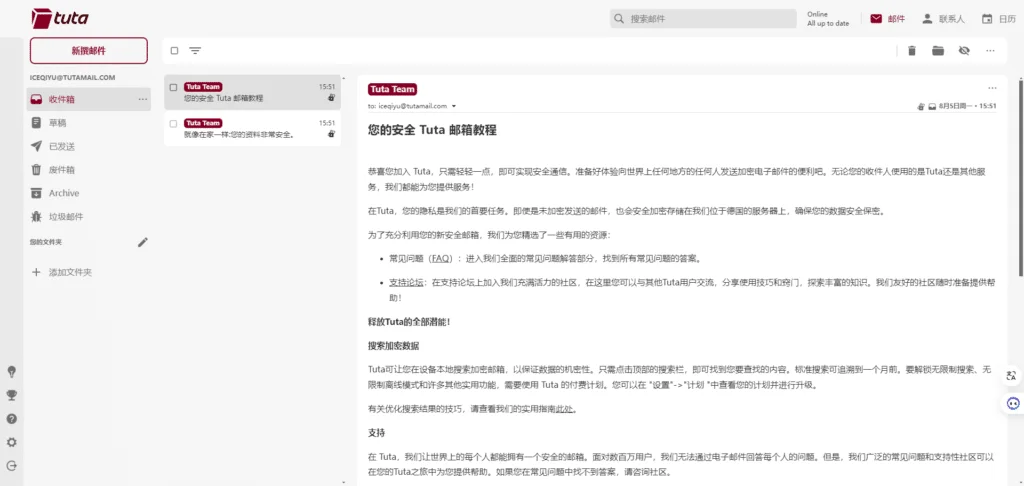Click the lightbulb tips icon in sidebar

coord(11,372)
